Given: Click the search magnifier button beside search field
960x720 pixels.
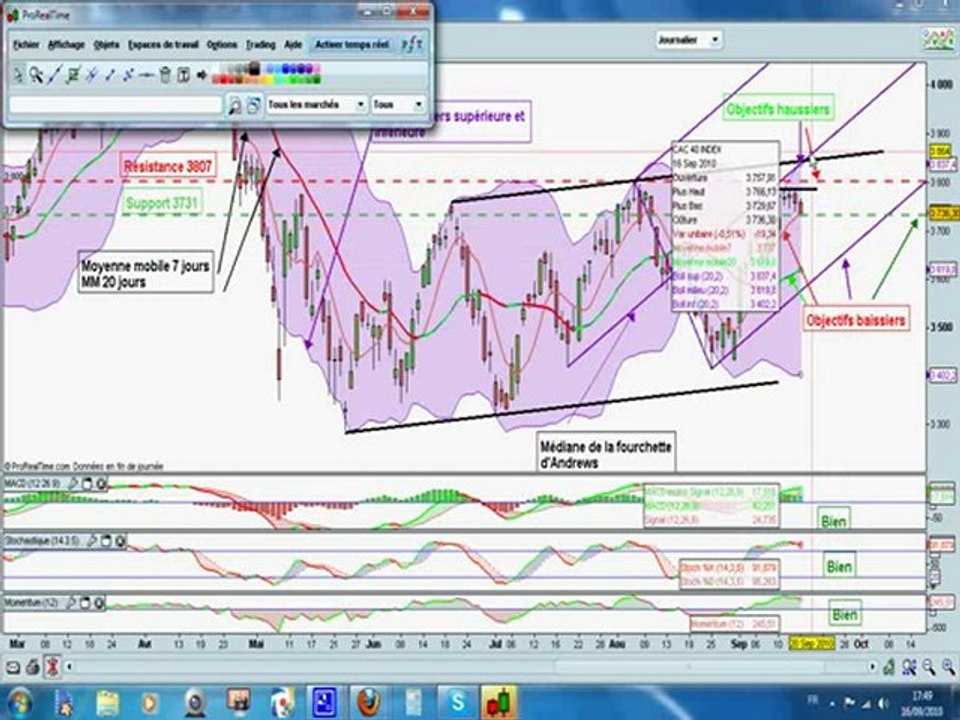Looking at the screenshot, I should point(234,105).
